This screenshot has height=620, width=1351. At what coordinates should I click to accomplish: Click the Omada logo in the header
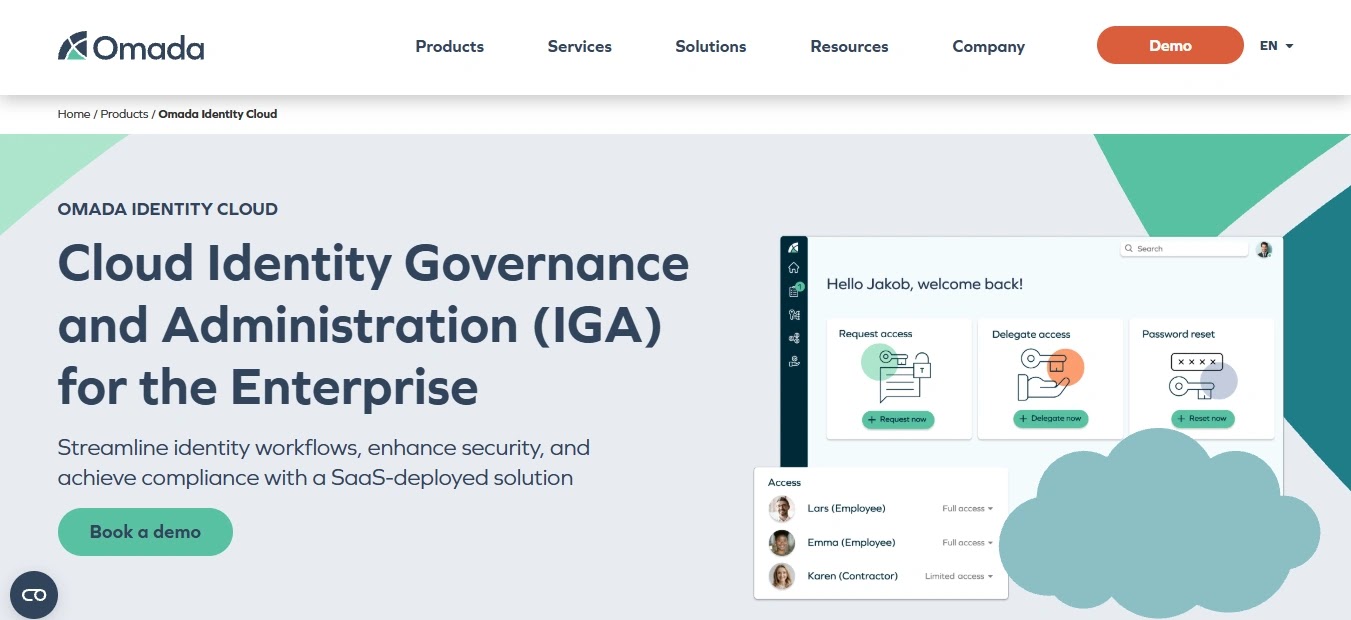(131, 46)
